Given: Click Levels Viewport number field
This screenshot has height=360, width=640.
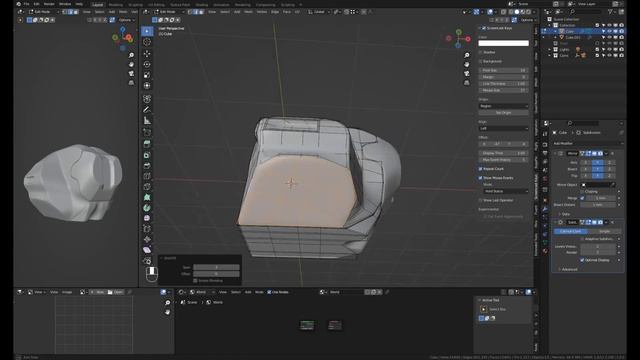Looking at the screenshot, I should [598, 247].
